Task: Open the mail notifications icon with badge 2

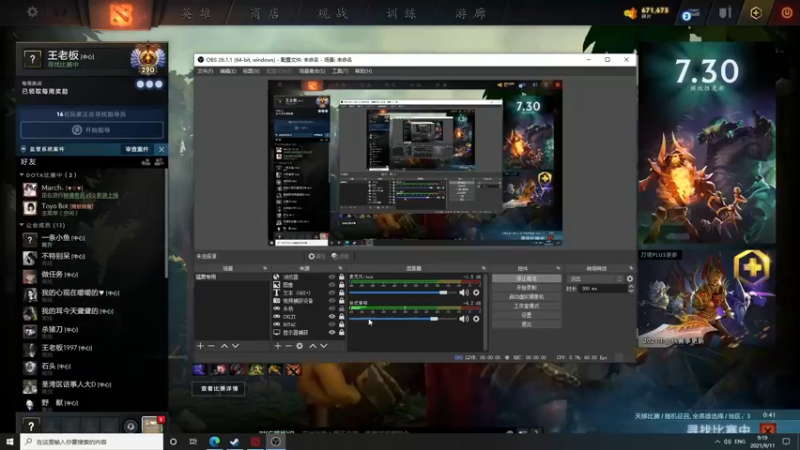Action: pos(690,14)
